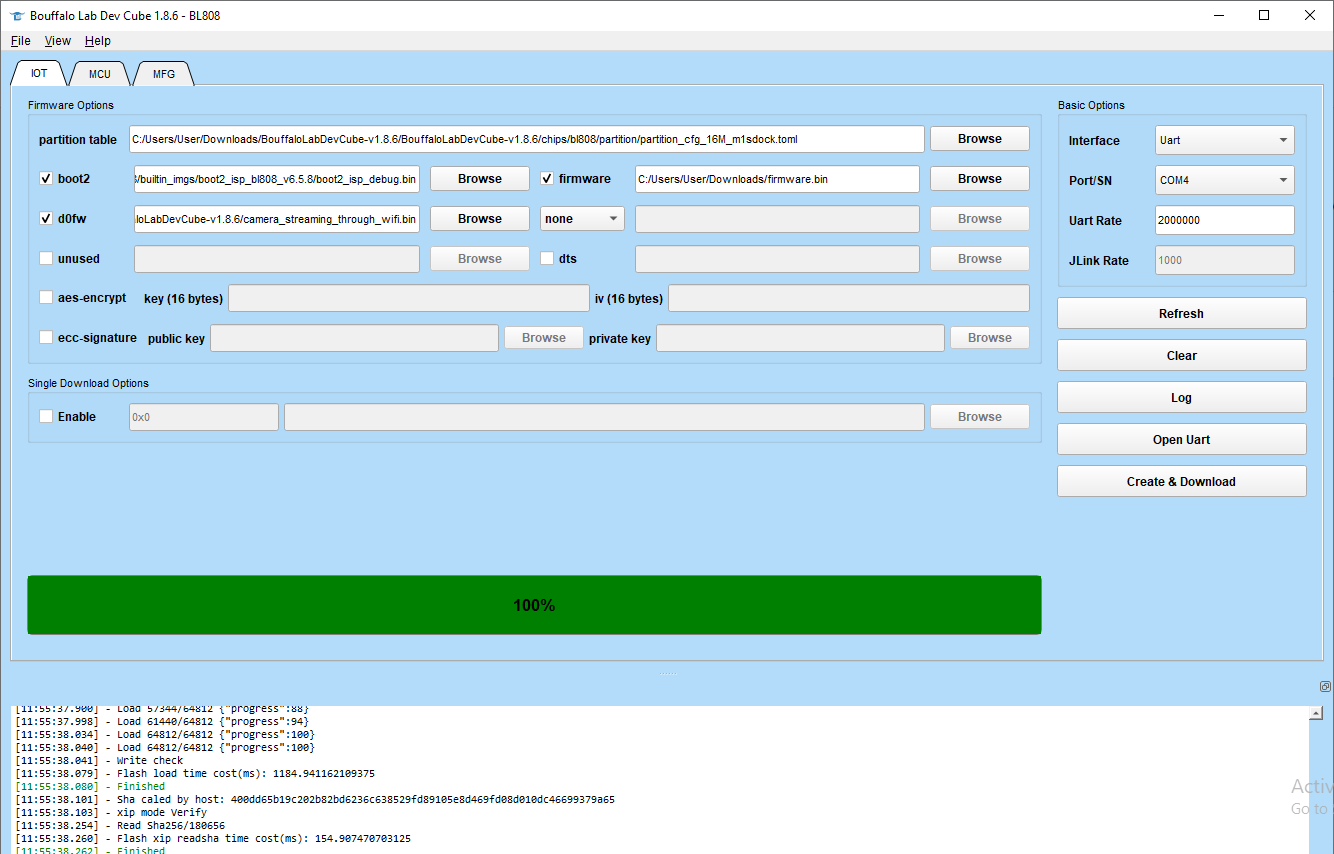The image size is (1334, 854).
Task: Click the "Read Sha256/180656" log line
Action: click(x=120, y=826)
